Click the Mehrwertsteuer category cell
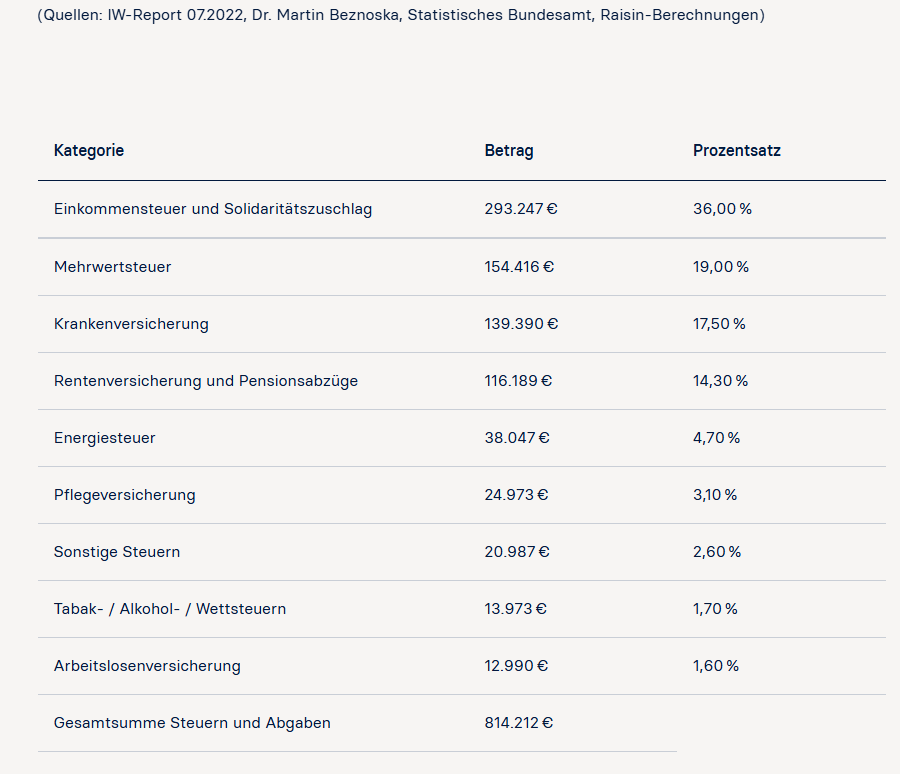This screenshot has height=774, width=900. click(112, 267)
